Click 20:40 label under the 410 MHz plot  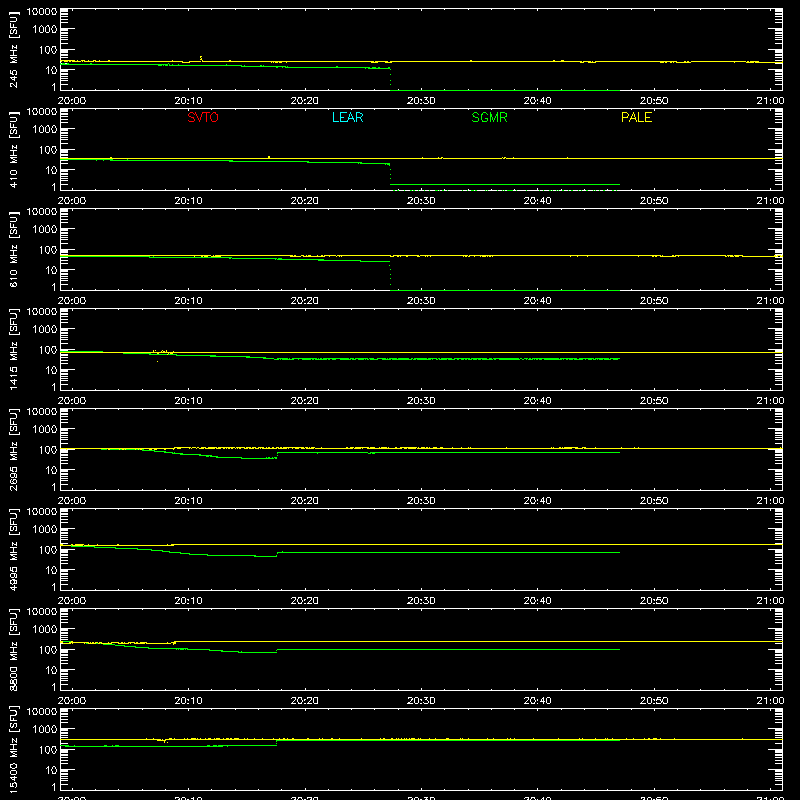tap(537, 201)
